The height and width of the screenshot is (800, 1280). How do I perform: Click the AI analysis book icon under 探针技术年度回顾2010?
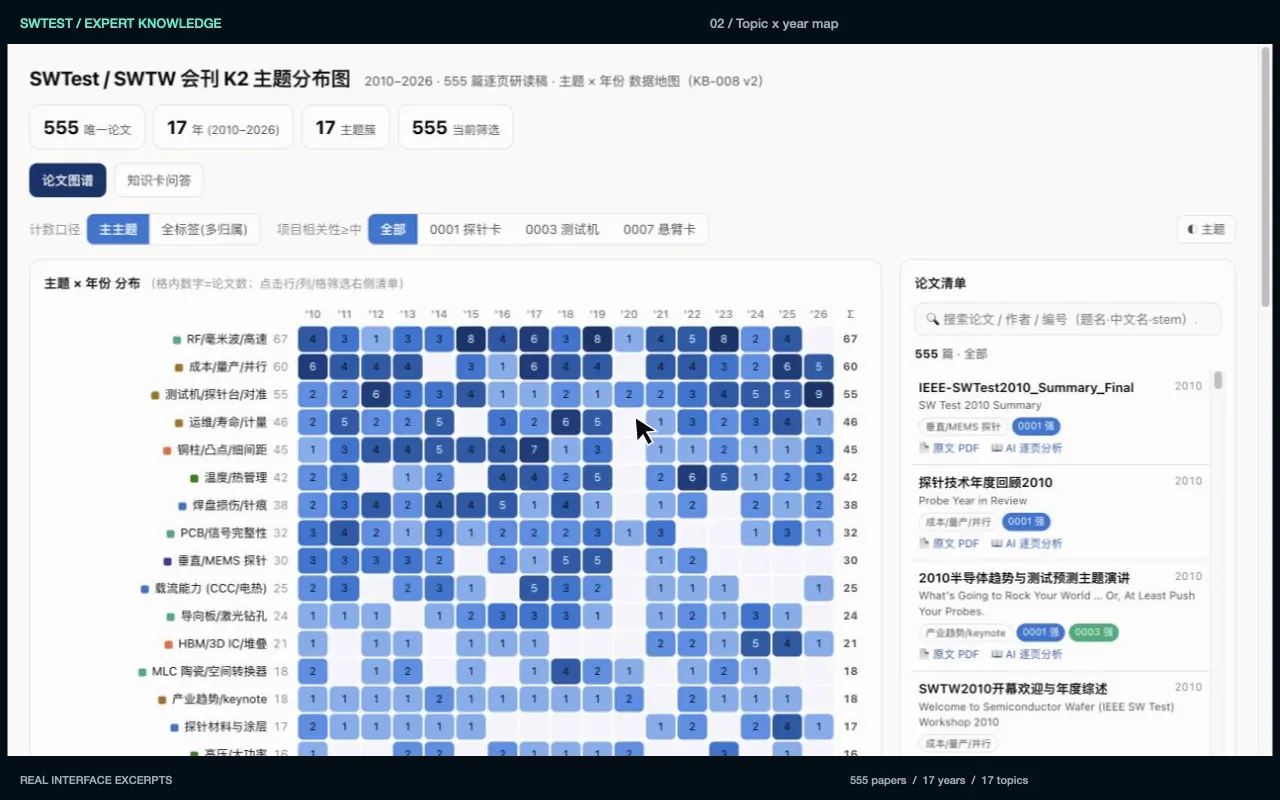point(997,543)
